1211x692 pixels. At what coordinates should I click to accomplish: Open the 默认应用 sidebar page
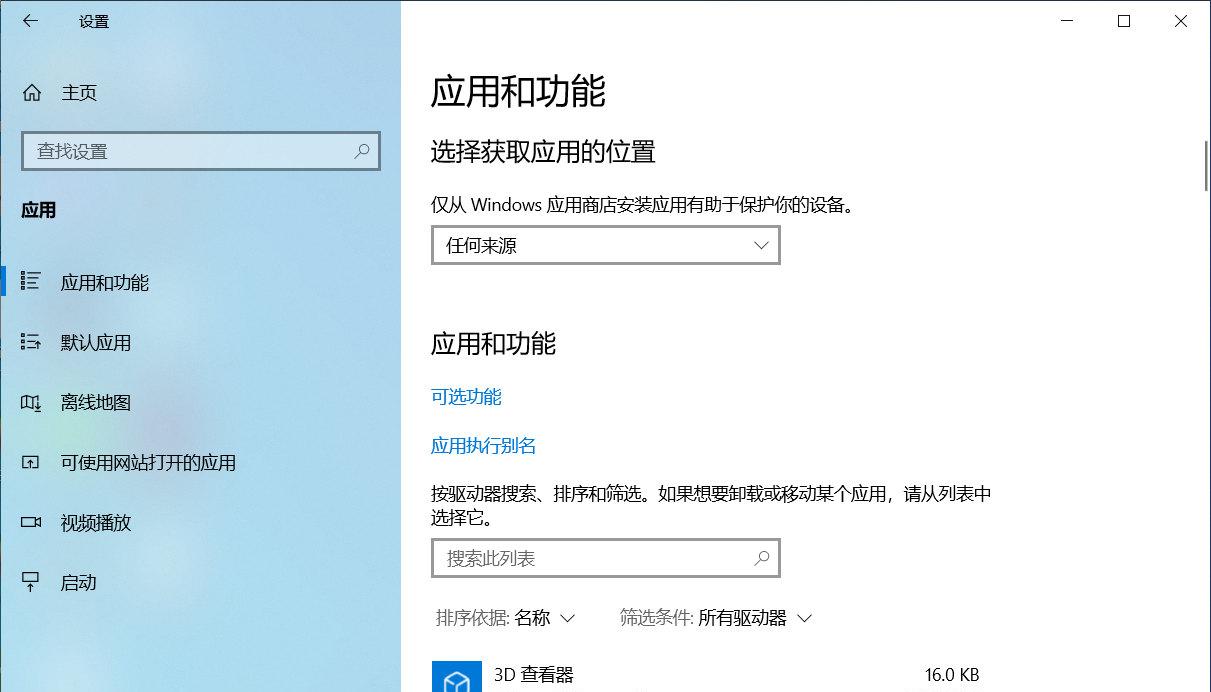200,342
